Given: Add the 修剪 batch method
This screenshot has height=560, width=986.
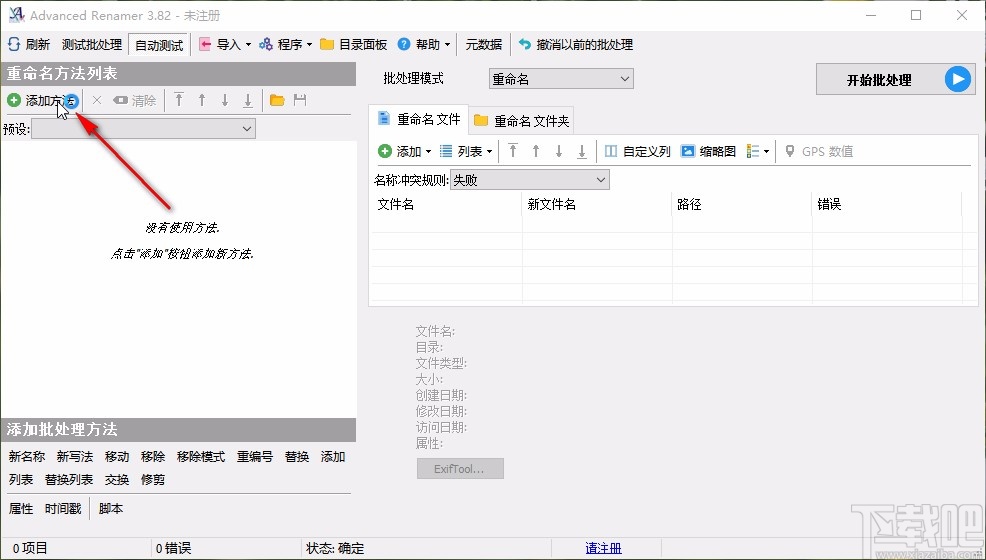Looking at the screenshot, I should pos(153,480).
